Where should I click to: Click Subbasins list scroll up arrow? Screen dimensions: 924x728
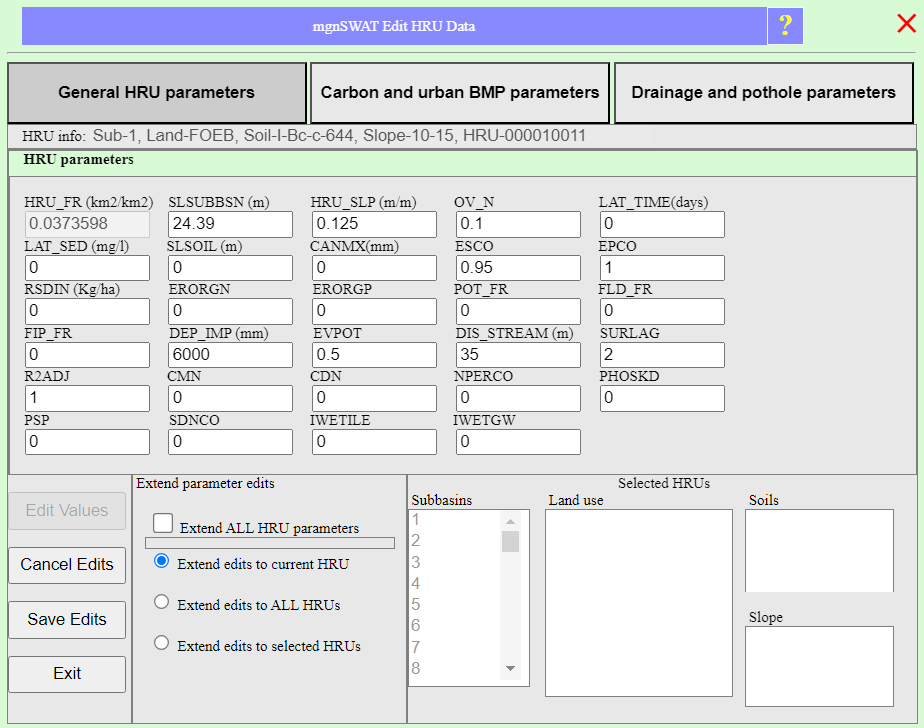(x=510, y=521)
